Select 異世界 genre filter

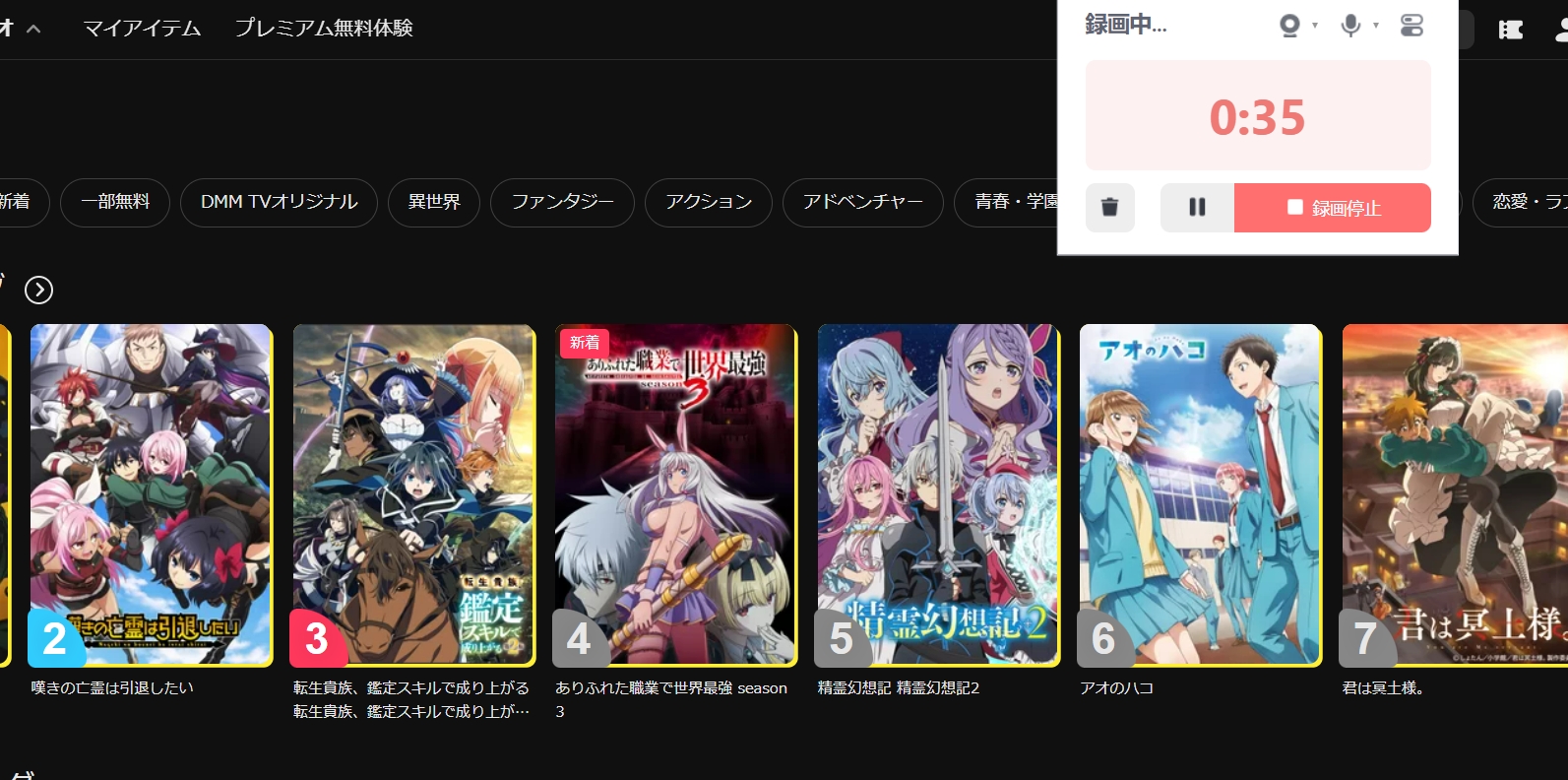coord(434,202)
